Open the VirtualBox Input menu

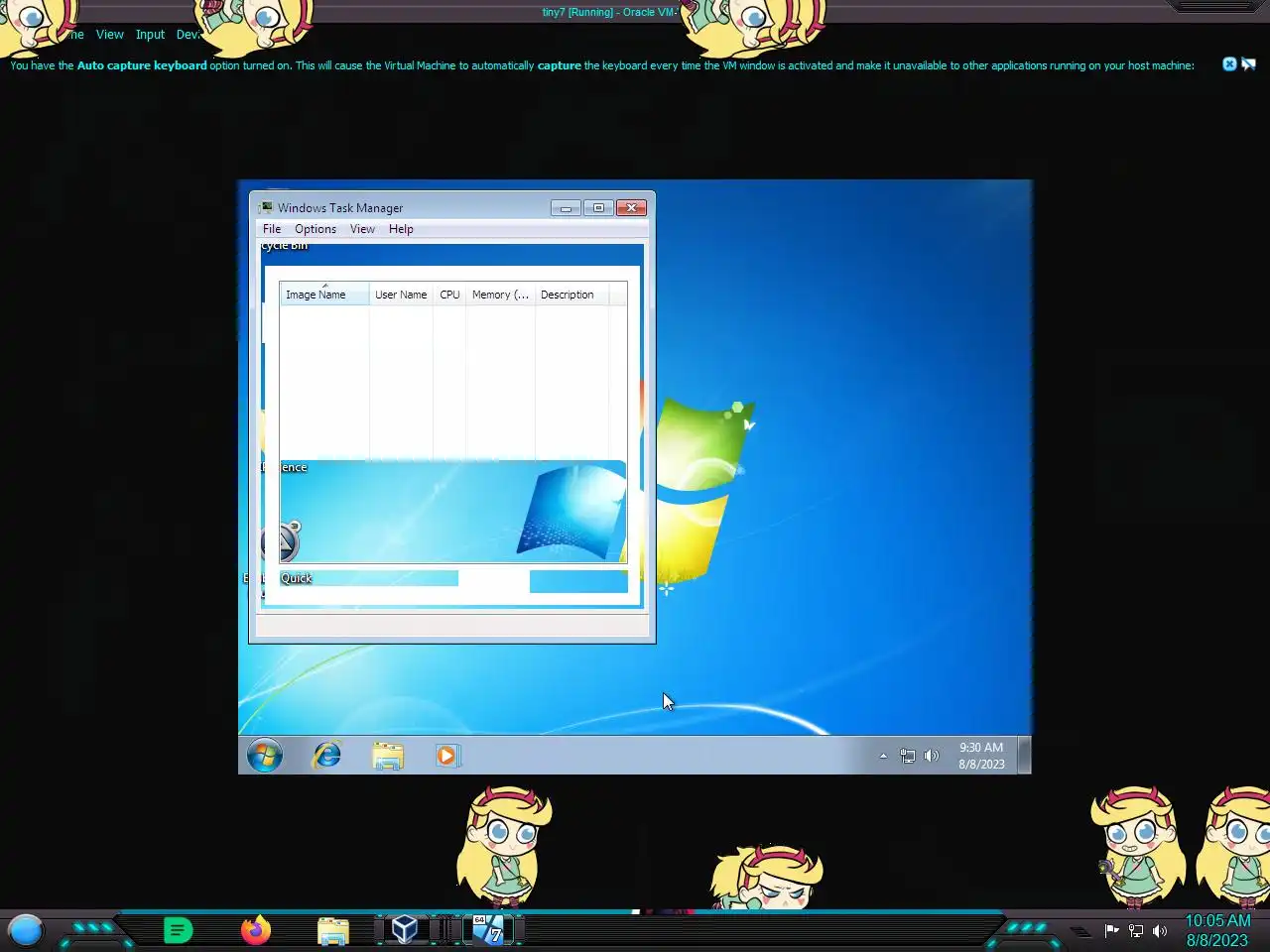(150, 35)
